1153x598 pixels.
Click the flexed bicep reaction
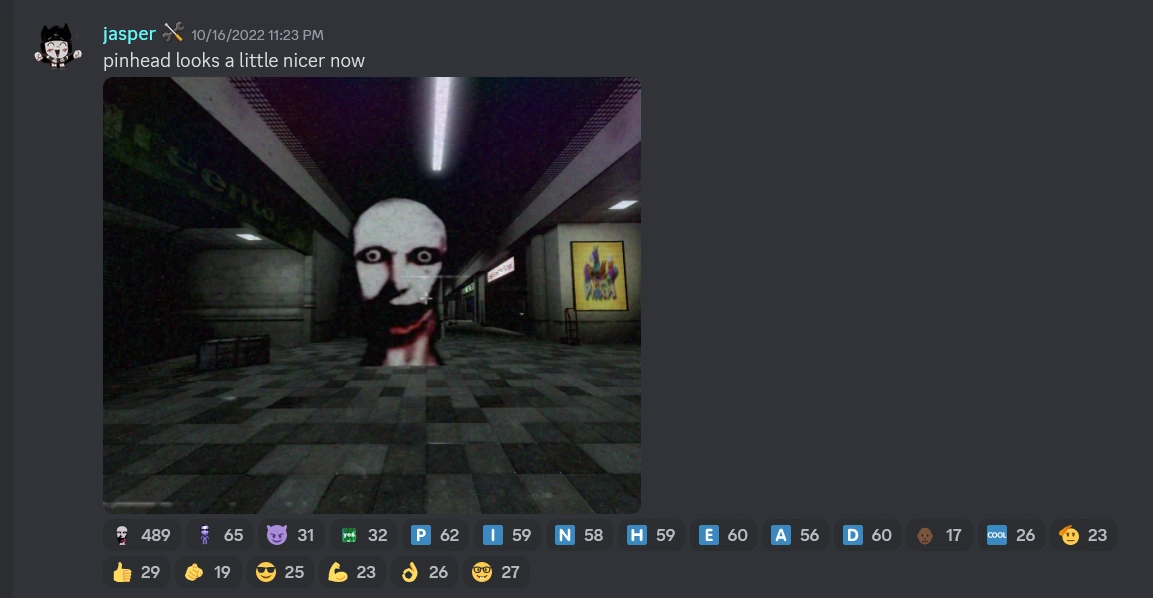tap(353, 572)
